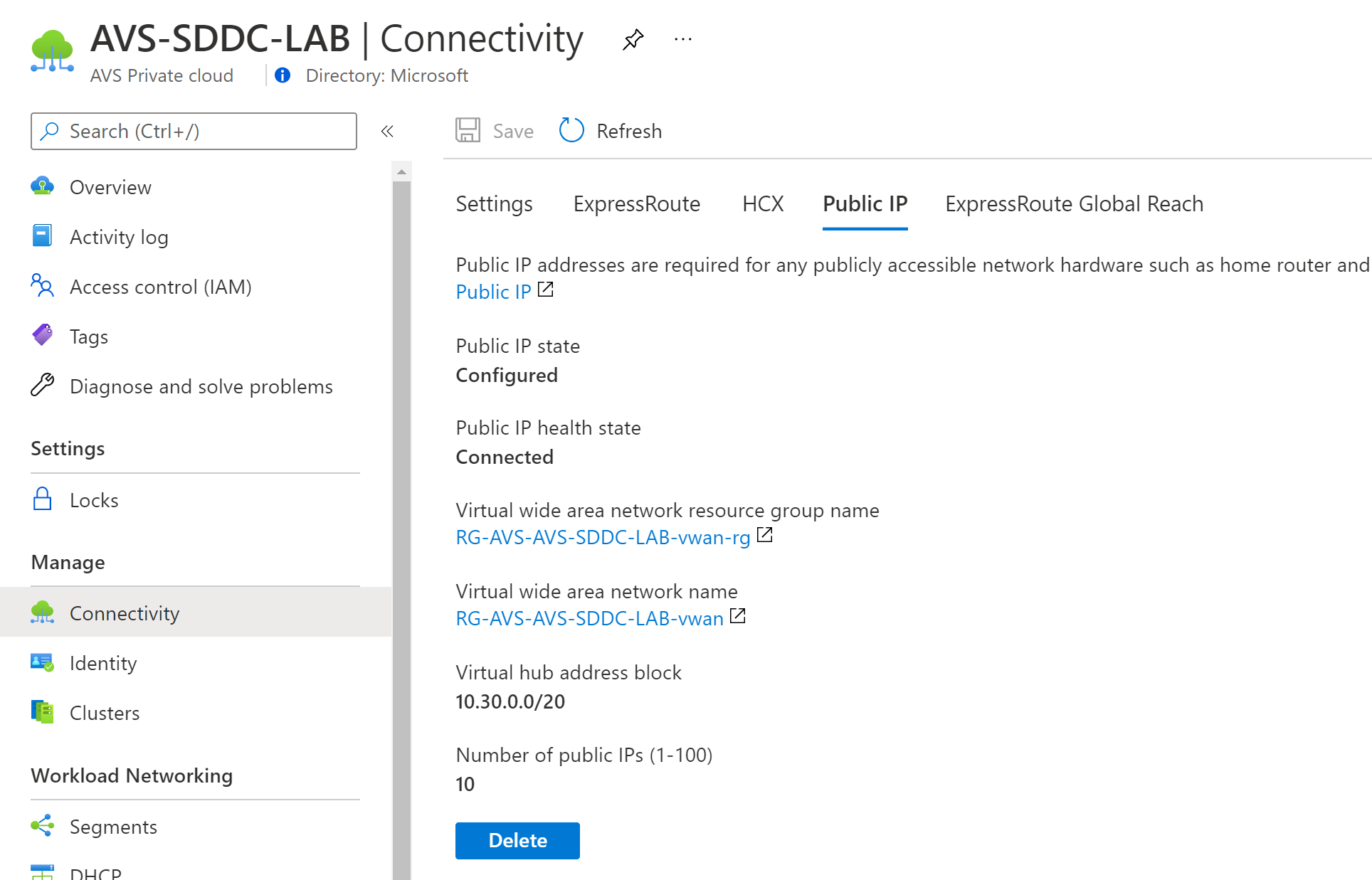Select the Configured state value
This screenshot has height=880, width=1372.
507,376
